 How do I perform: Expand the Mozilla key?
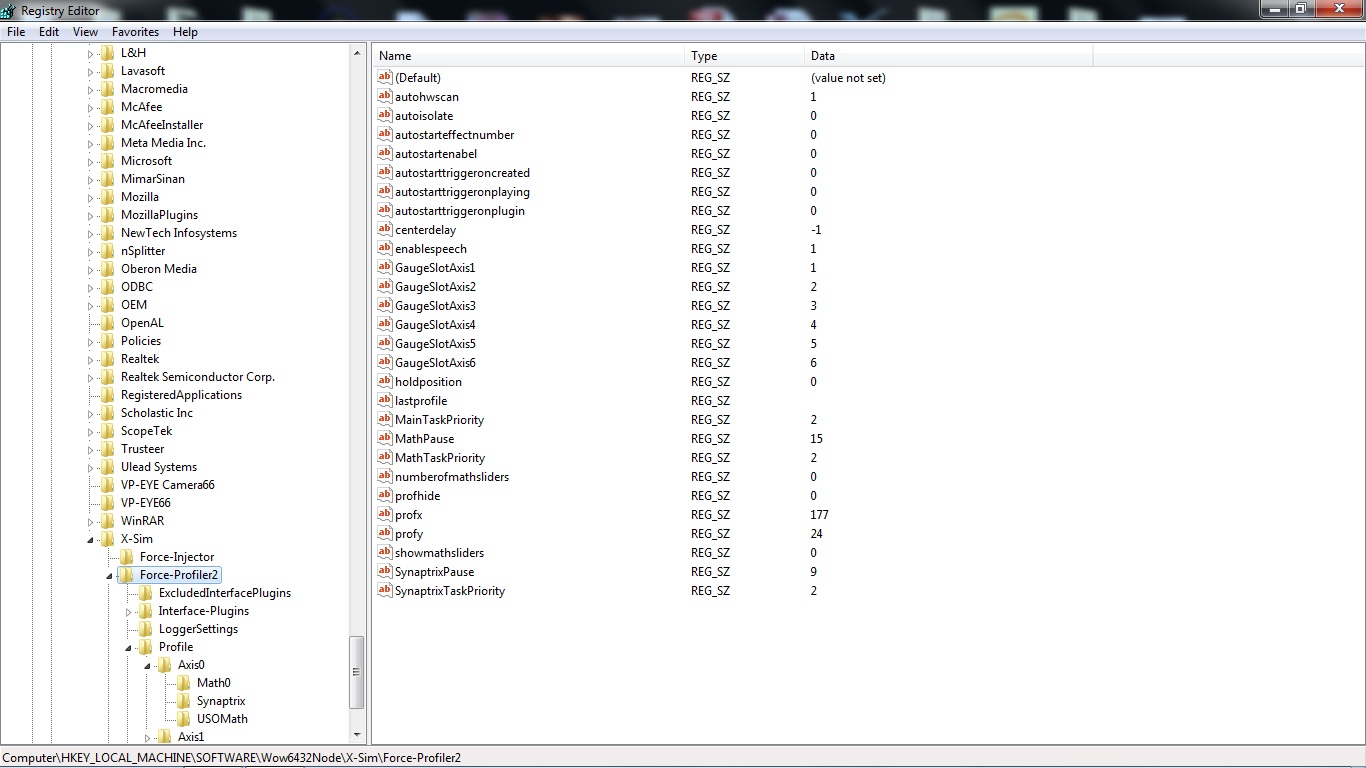pyautogui.click(x=90, y=197)
